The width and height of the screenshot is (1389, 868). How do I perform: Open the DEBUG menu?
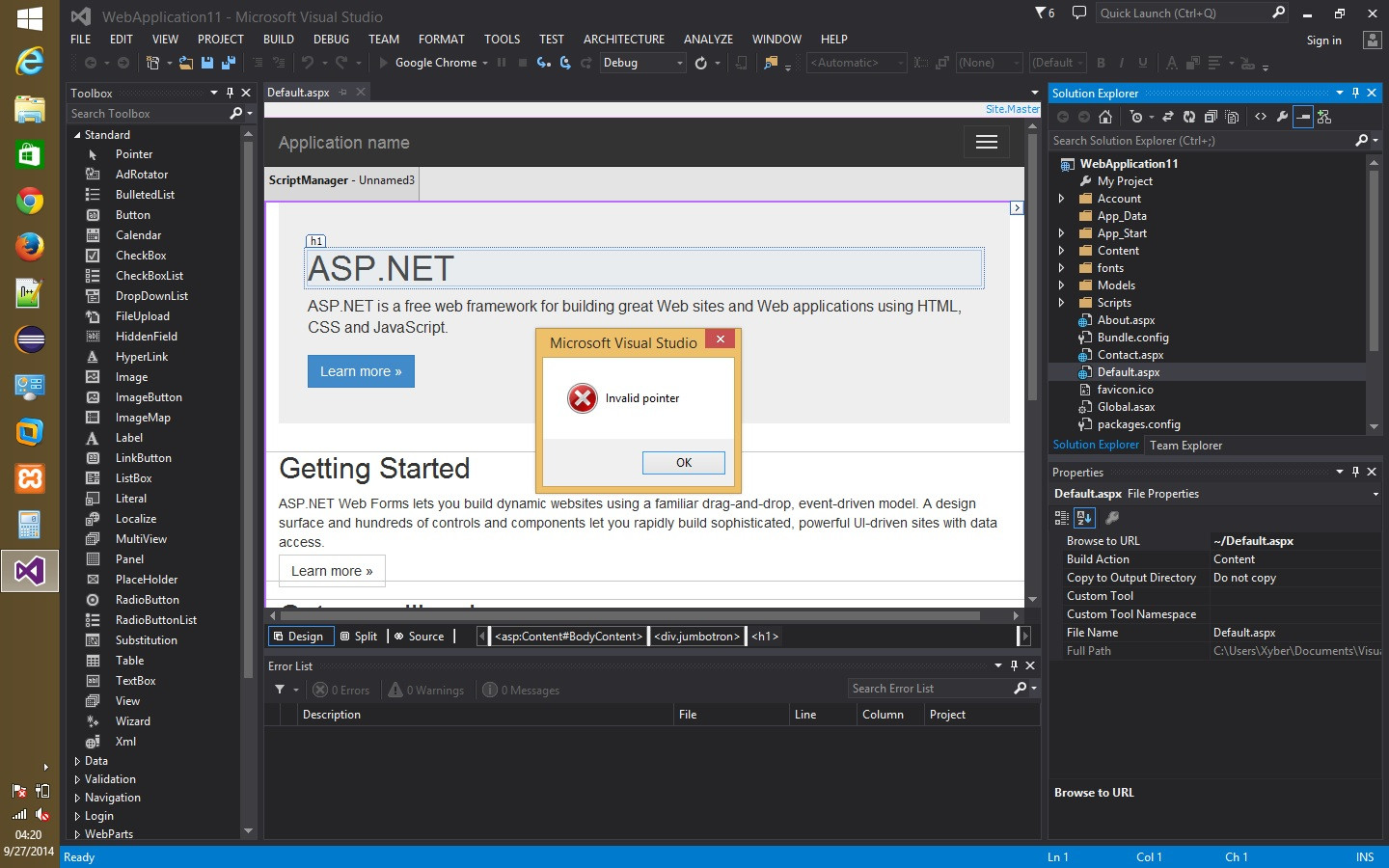[x=331, y=39]
